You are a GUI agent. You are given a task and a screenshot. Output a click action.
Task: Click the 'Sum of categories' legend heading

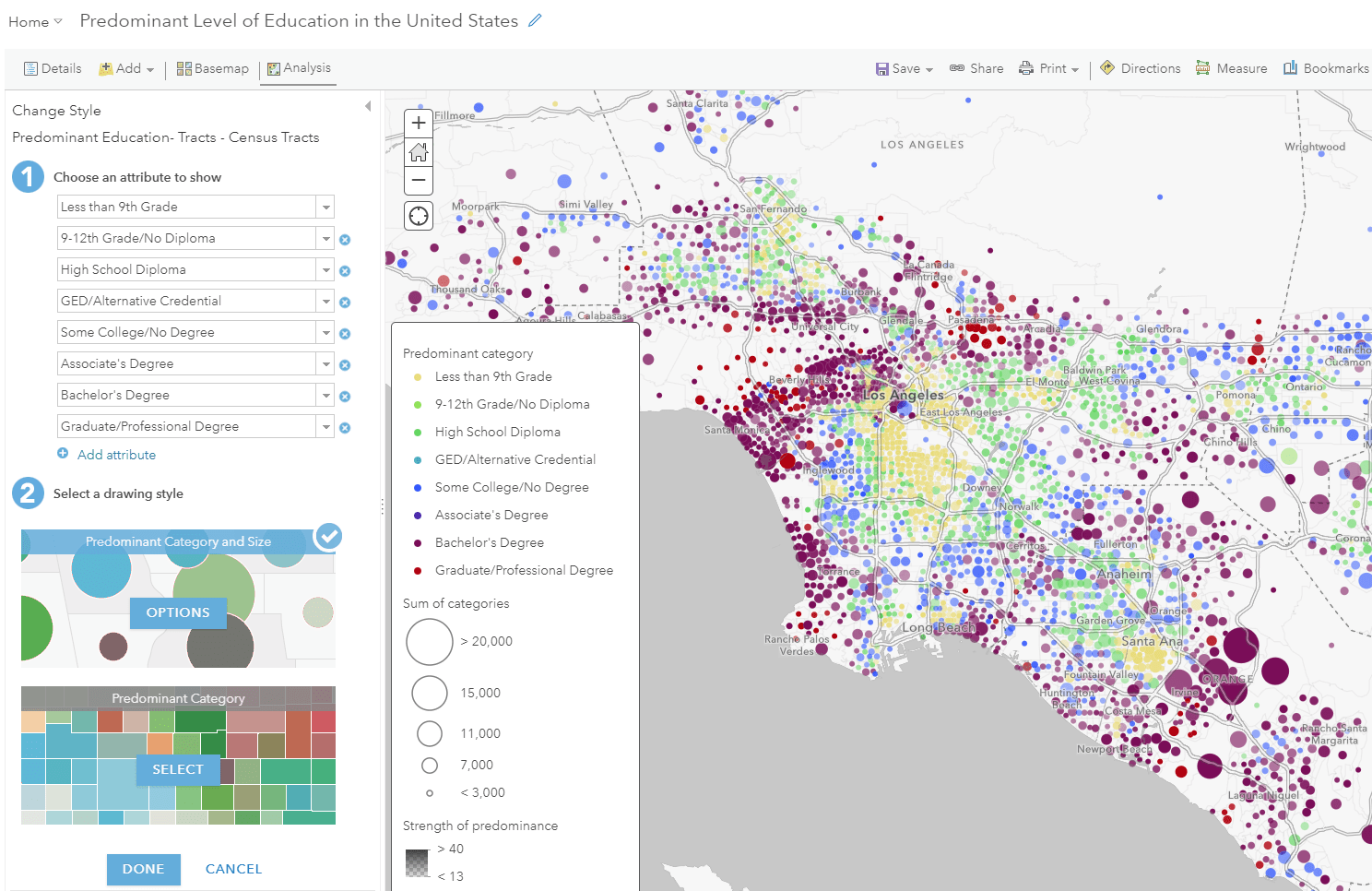click(x=455, y=603)
